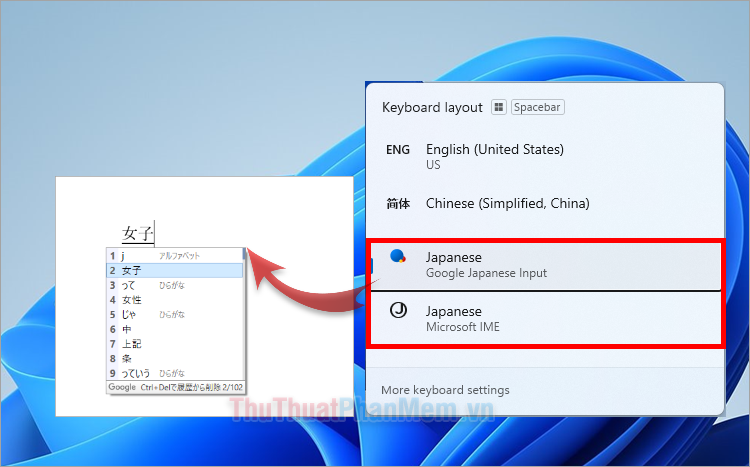Choose candidate 3 'って'
Viewport: 750px width, 467px height.
175,285
